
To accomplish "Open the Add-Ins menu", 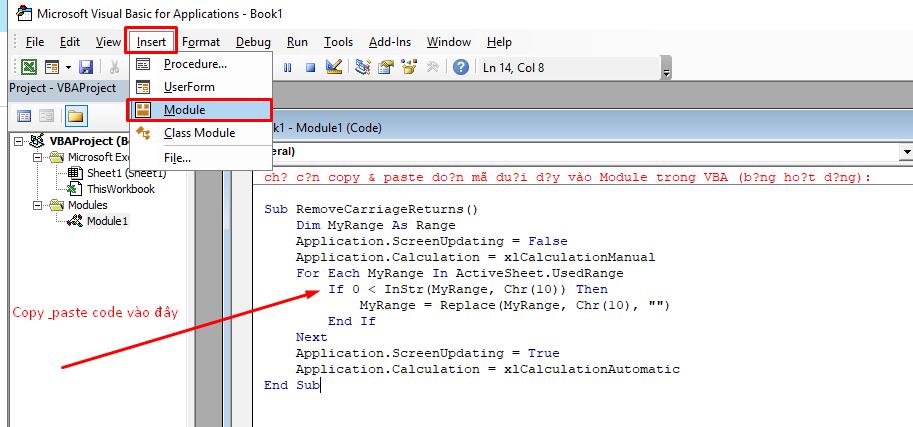I will click(390, 42).
